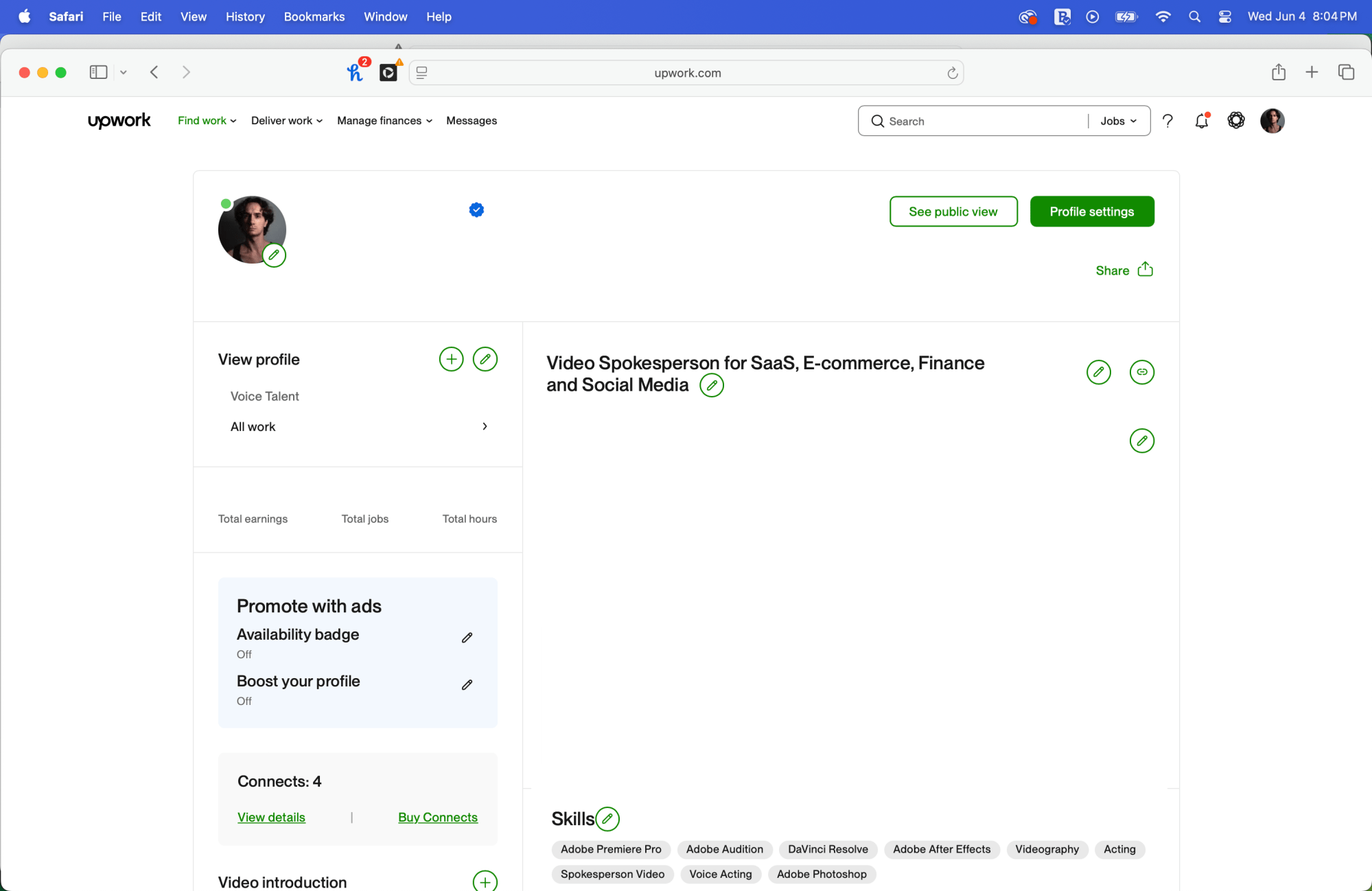Open the Bookmarks menu in Safari

click(314, 16)
